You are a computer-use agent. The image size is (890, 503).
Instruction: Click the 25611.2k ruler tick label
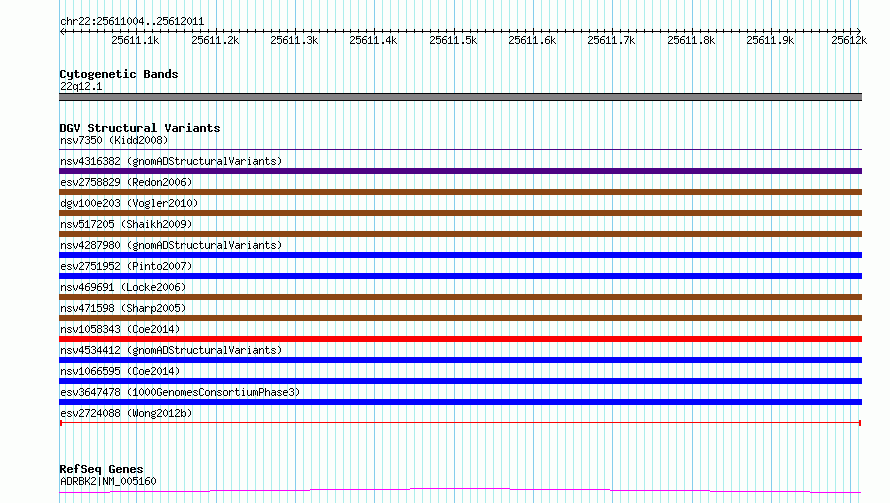tap(215, 40)
